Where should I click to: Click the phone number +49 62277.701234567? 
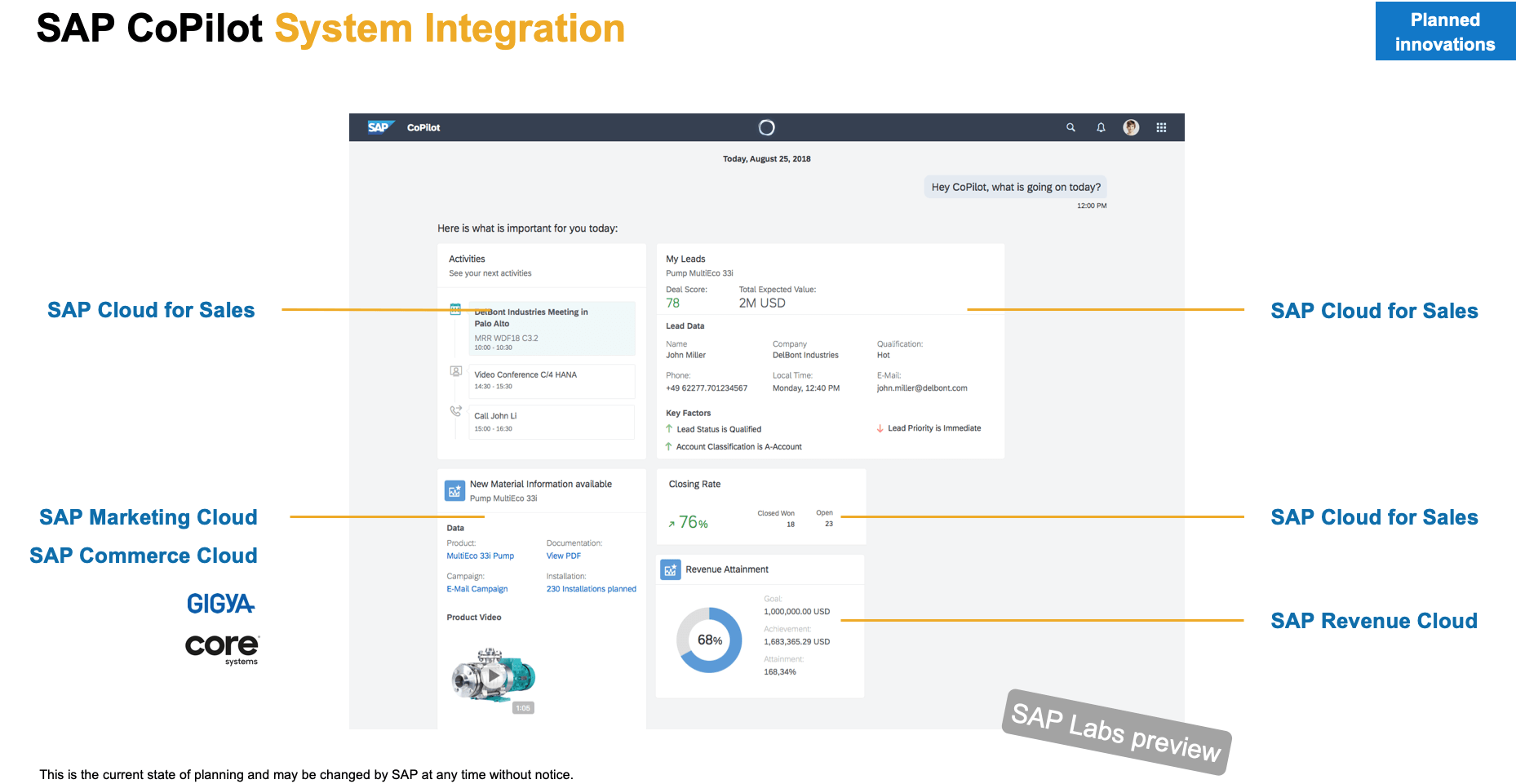point(706,388)
